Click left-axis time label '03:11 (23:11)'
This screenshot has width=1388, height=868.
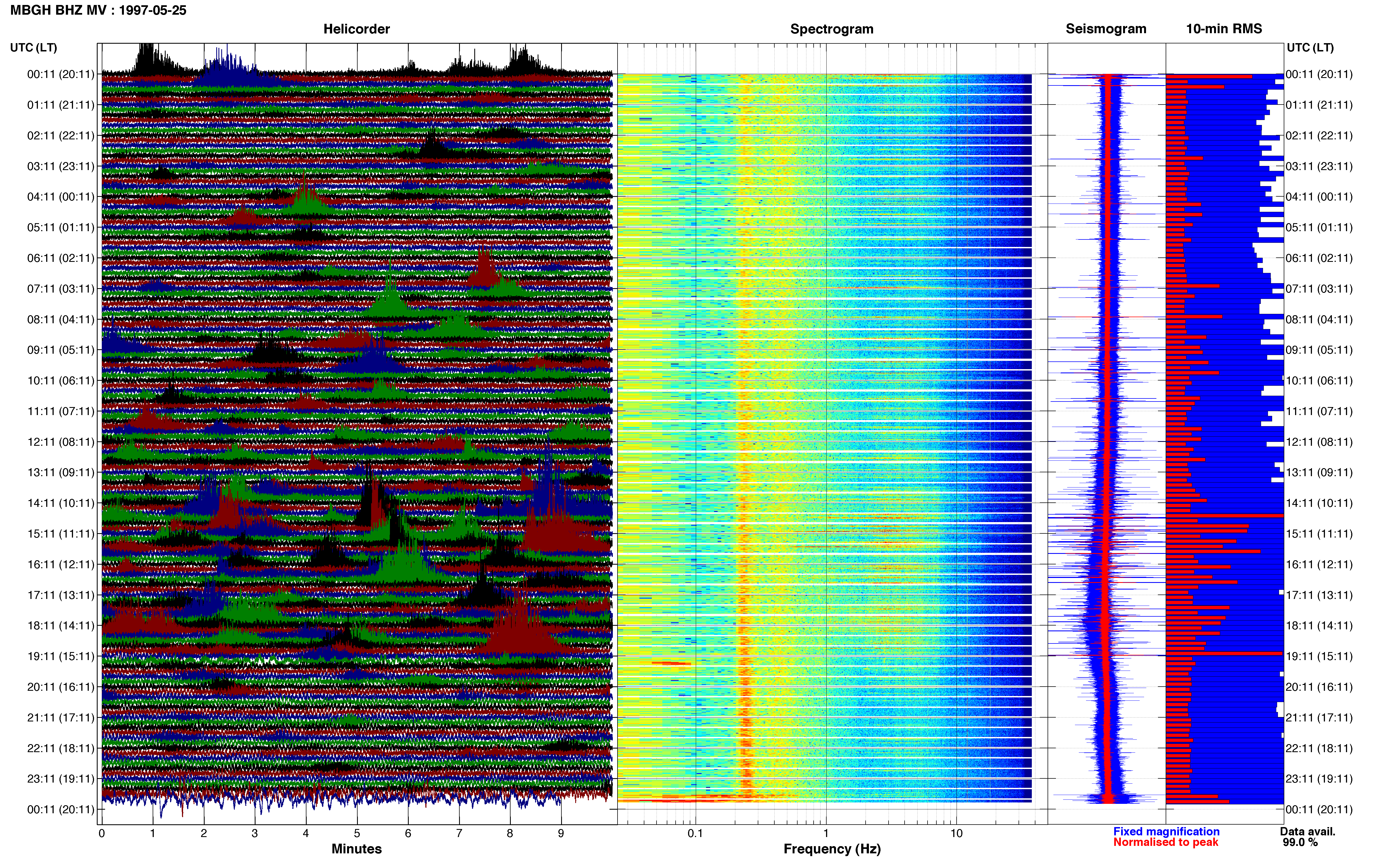click(x=60, y=166)
